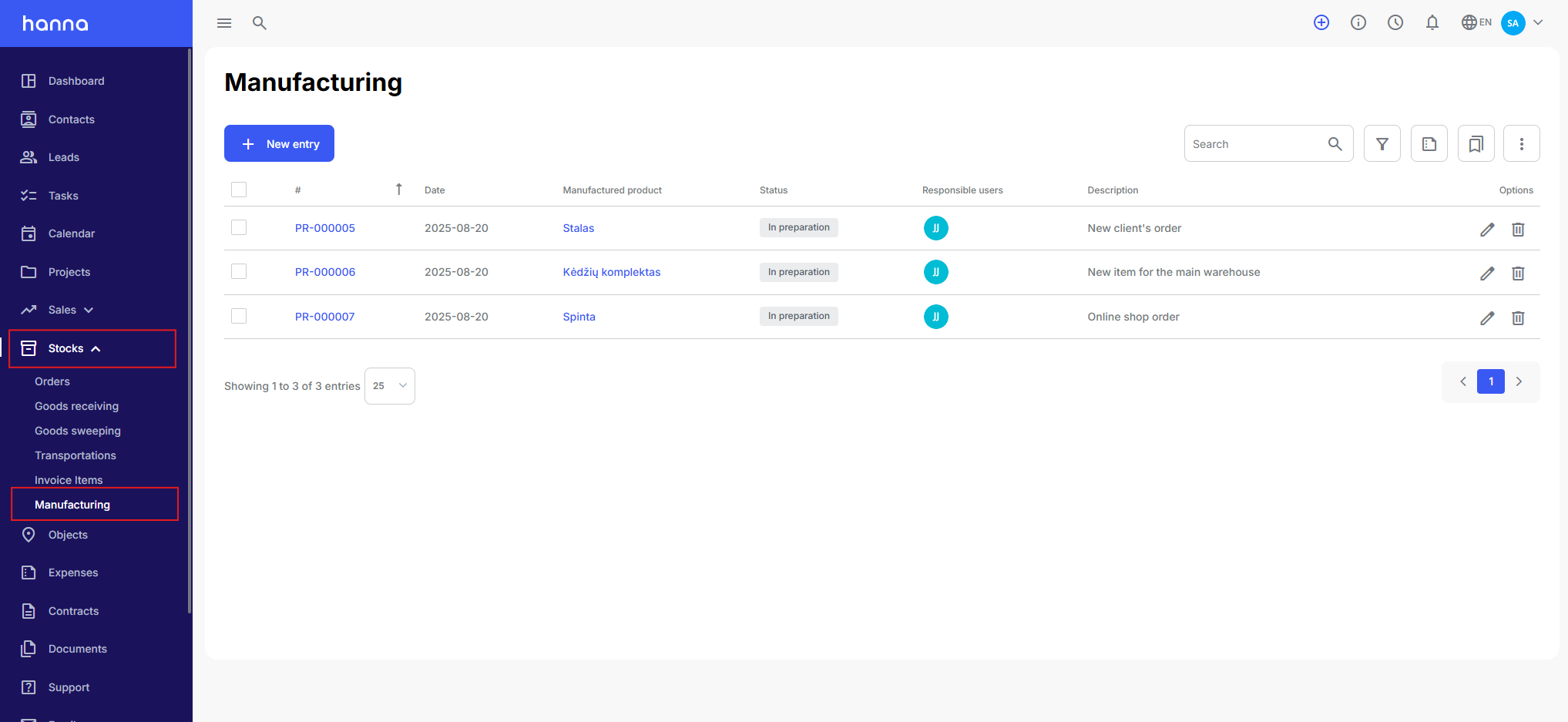This screenshot has width=1568, height=722.
Task: Sort by number column arrow
Action: point(398,190)
